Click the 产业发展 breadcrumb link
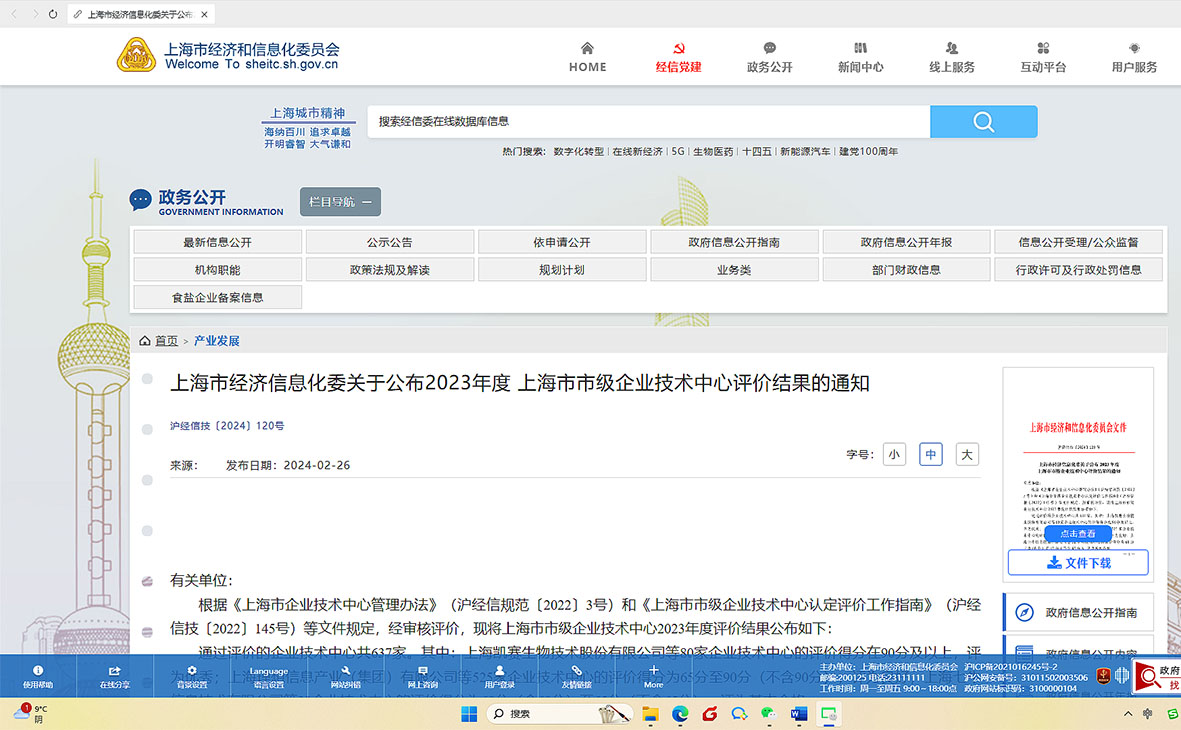The height and width of the screenshot is (730, 1181). pos(216,341)
